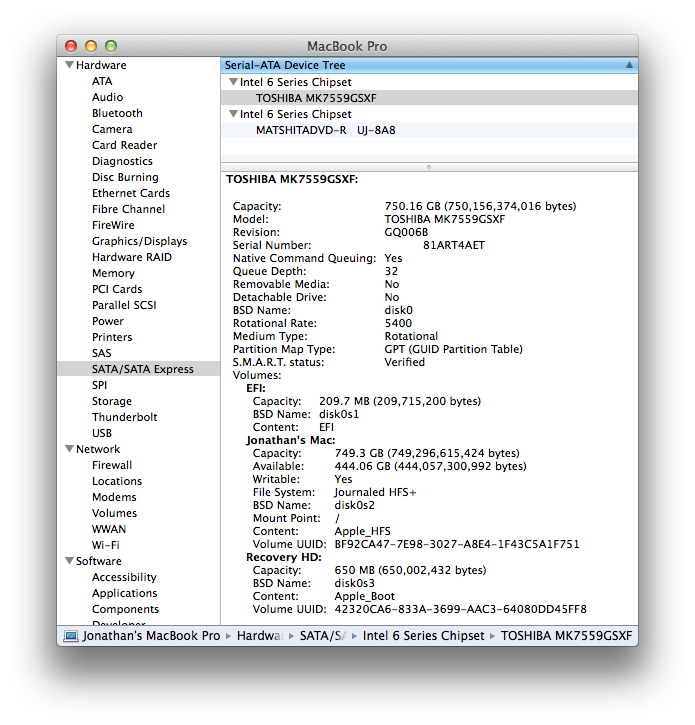This screenshot has width=695, height=725.
Task: Select Volumes under Network
Action: (x=114, y=513)
